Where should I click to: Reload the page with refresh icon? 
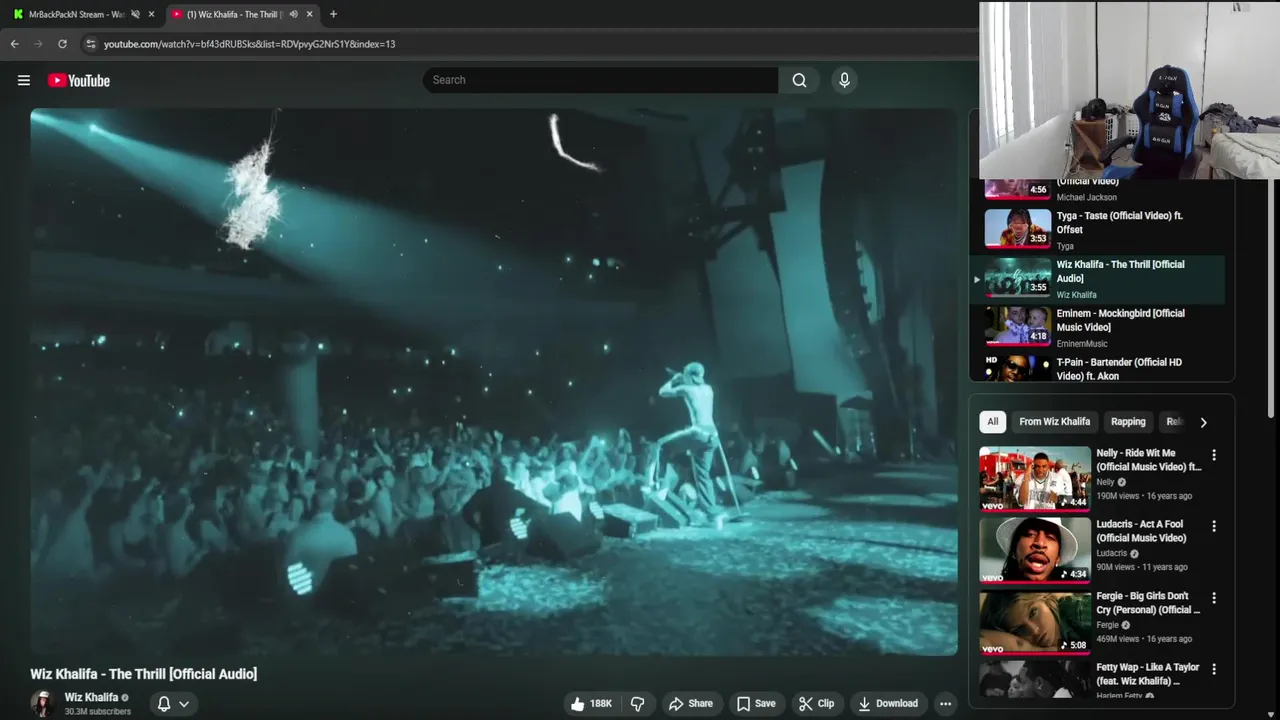tap(62, 44)
